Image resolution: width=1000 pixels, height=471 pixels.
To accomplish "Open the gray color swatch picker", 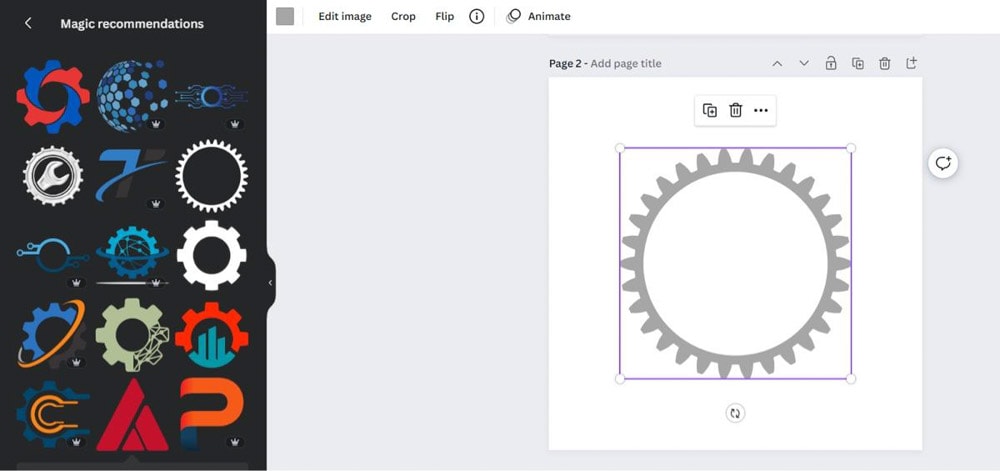I will coord(285,17).
